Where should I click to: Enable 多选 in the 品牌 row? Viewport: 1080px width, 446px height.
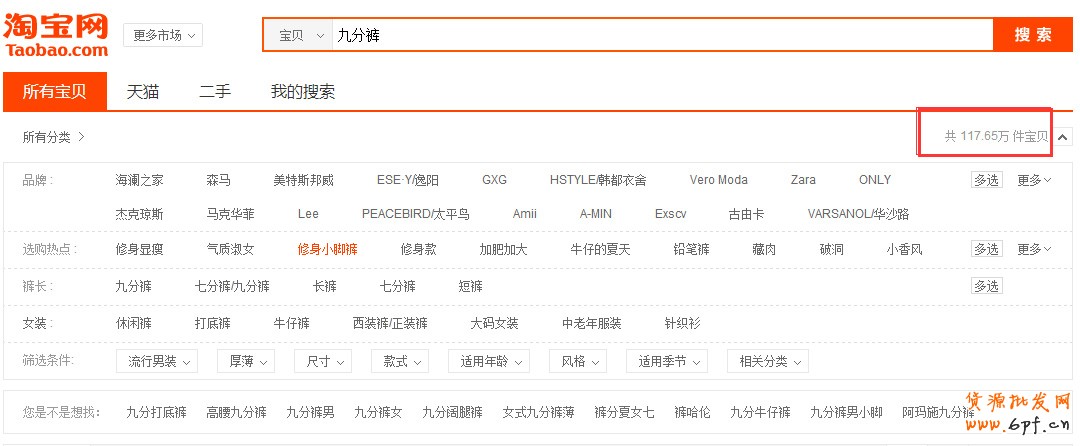coord(986,180)
